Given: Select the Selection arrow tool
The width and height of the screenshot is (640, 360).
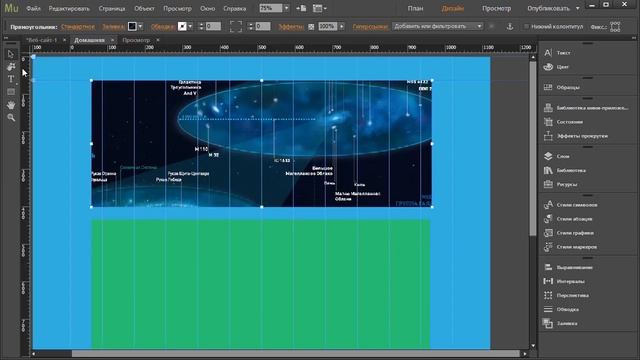Looking at the screenshot, I should coord(11,54).
